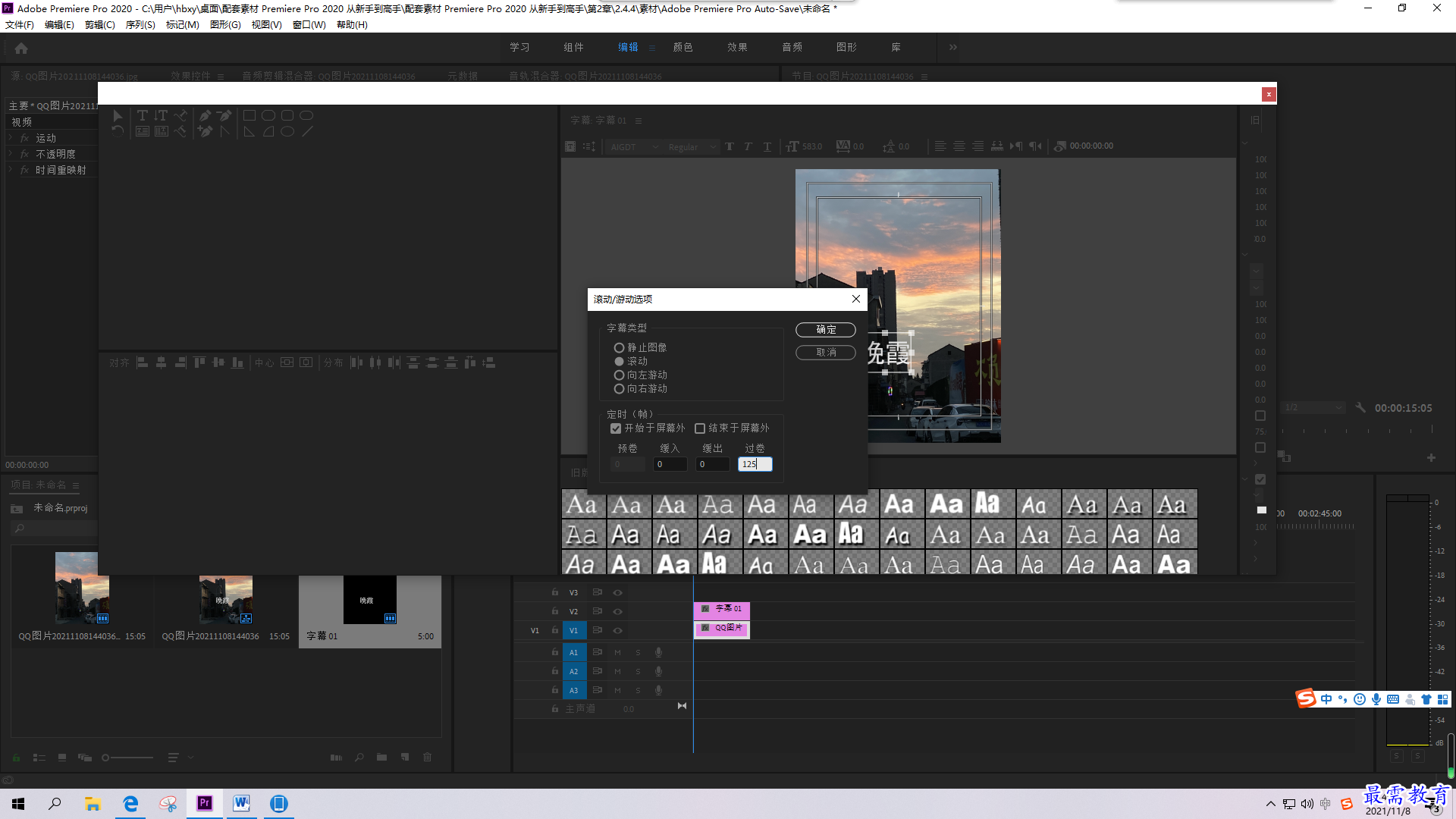Select the arrow Selection tool in title designer
Image resolution: width=1456 pixels, height=819 pixels.
click(118, 115)
